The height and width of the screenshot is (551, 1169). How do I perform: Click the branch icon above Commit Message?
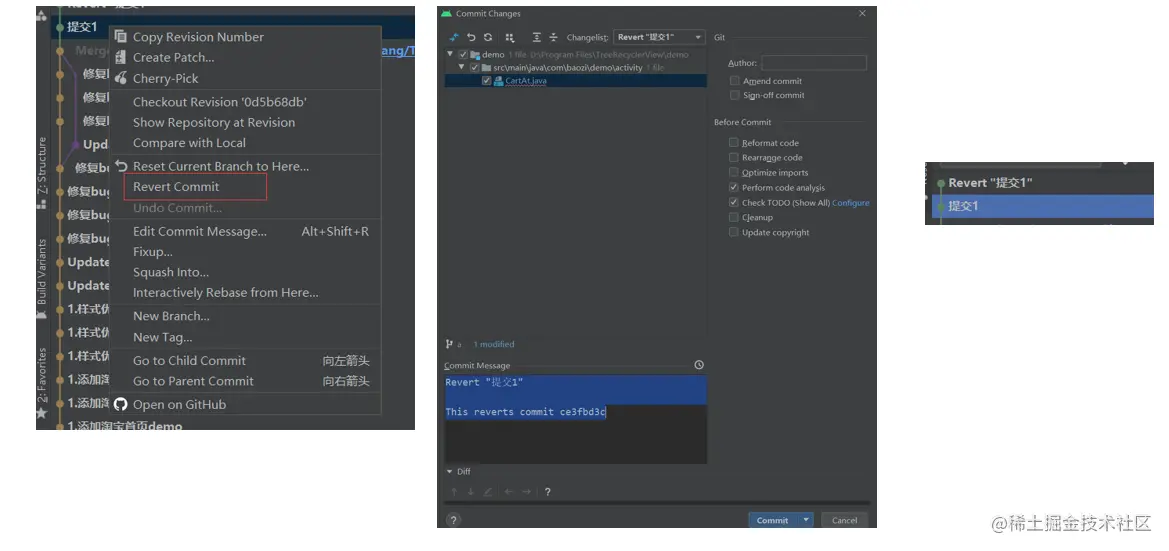[x=450, y=344]
